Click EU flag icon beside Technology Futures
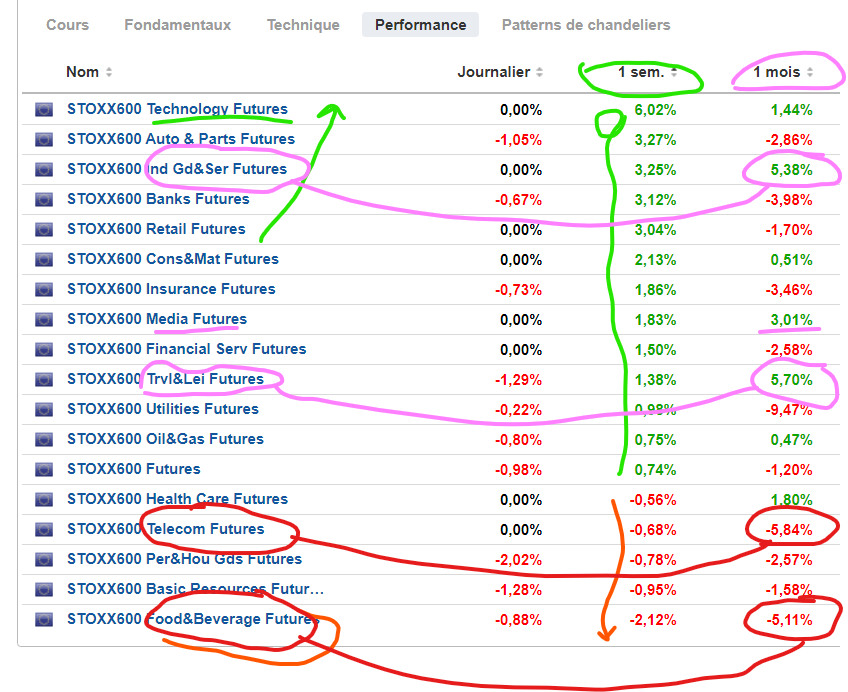 point(44,110)
